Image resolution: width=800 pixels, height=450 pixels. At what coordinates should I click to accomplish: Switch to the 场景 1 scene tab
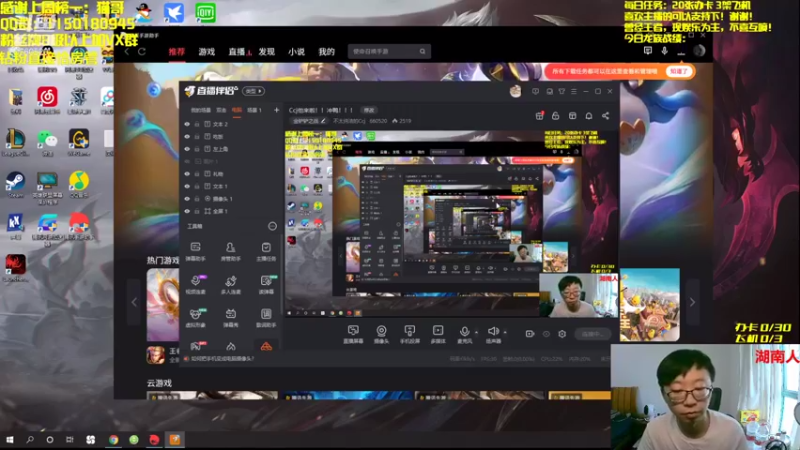pyautogui.click(x=254, y=110)
